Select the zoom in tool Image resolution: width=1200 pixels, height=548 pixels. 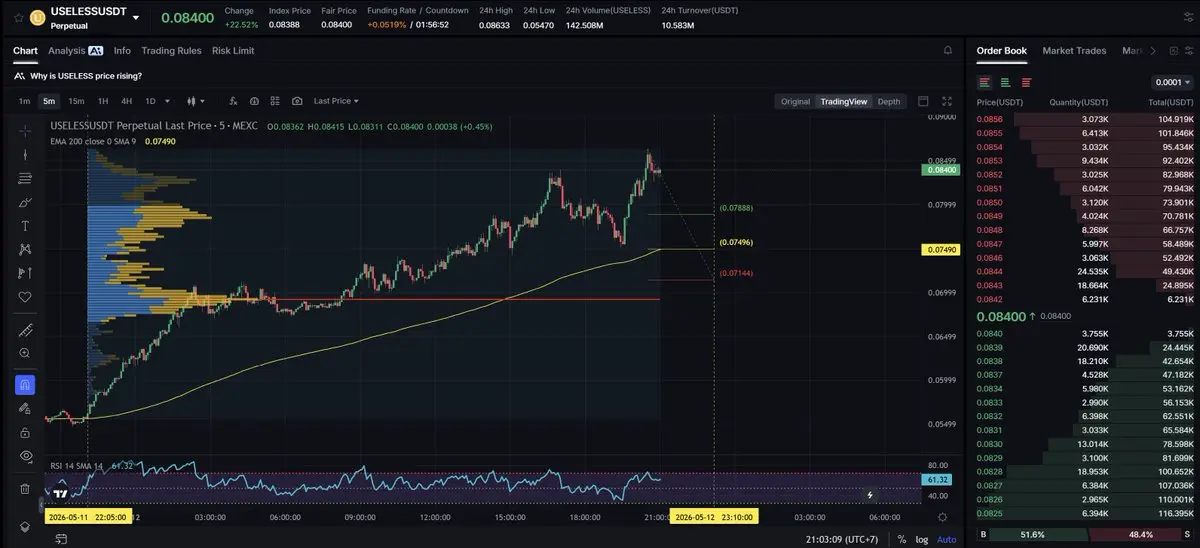(25, 353)
